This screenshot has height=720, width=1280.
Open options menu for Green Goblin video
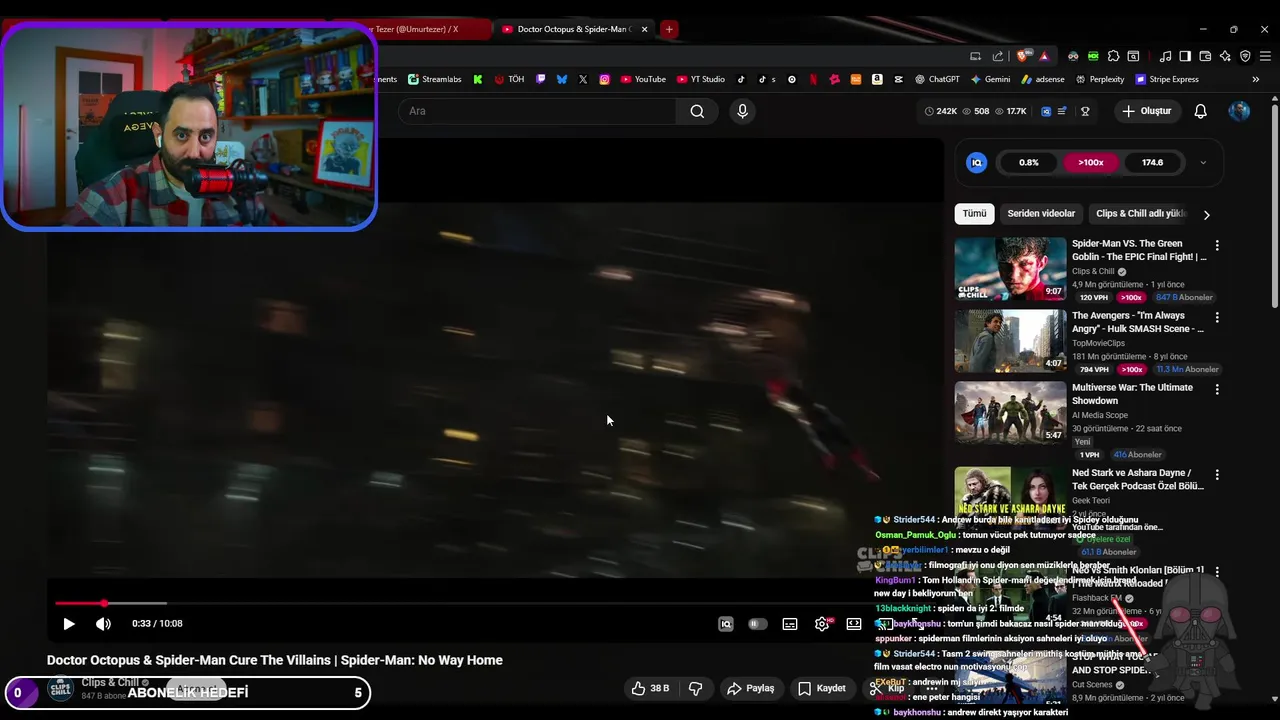click(x=1217, y=245)
